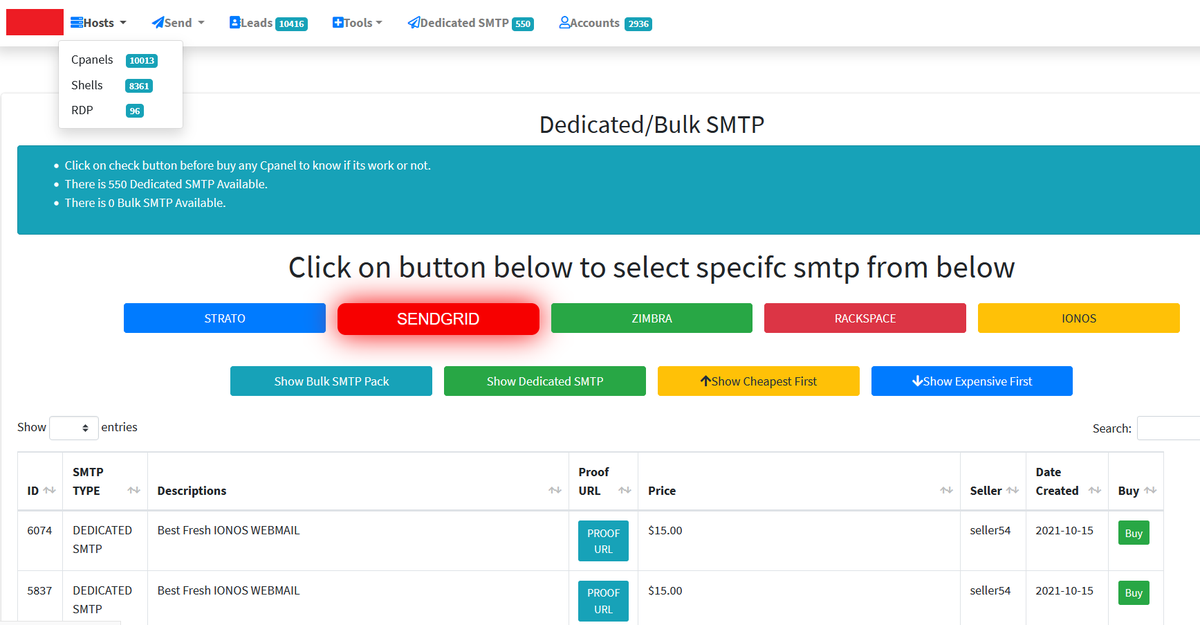
Task: Go to Leads page in navbar
Action: (x=267, y=22)
